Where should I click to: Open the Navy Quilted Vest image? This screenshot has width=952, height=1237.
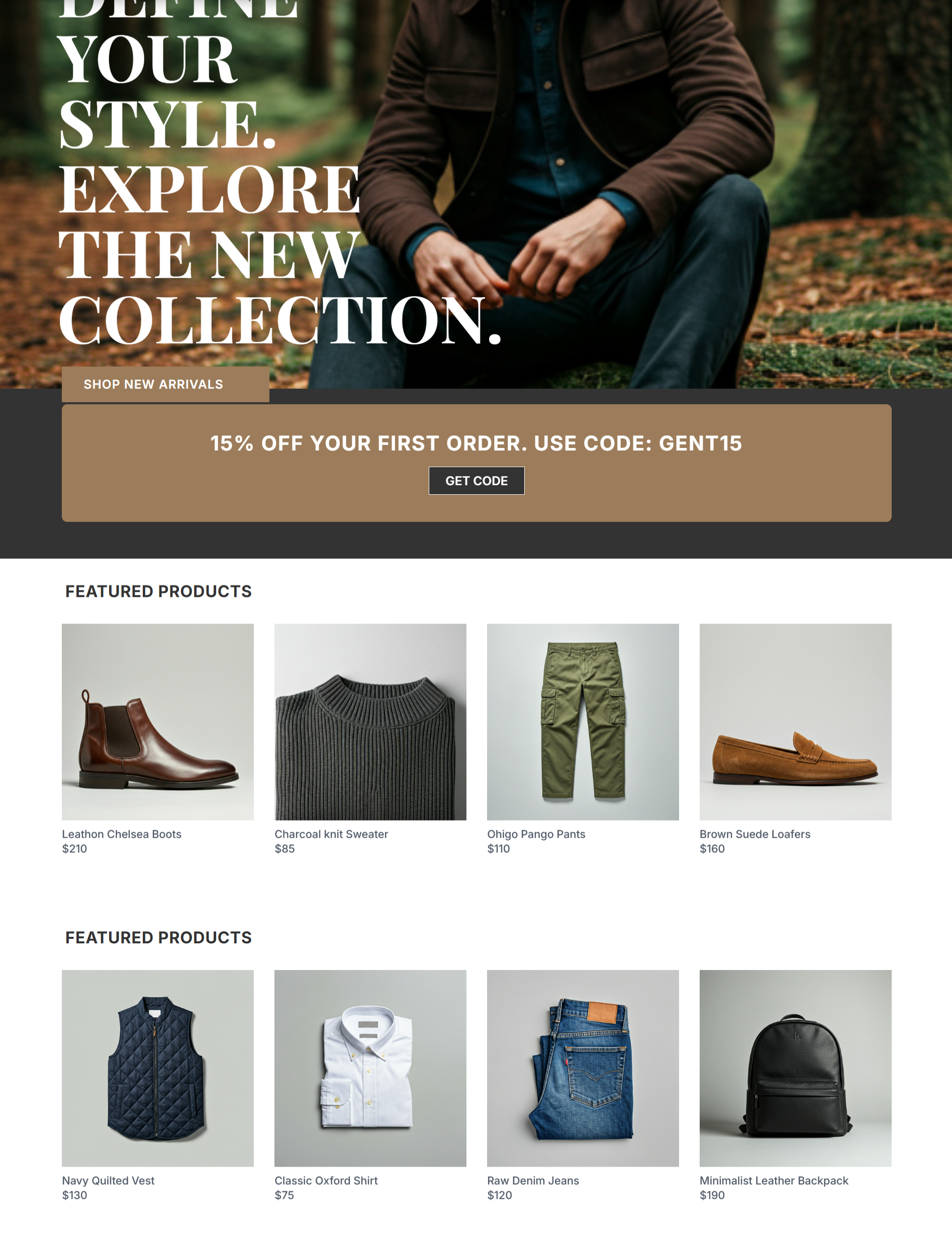pos(158,1068)
